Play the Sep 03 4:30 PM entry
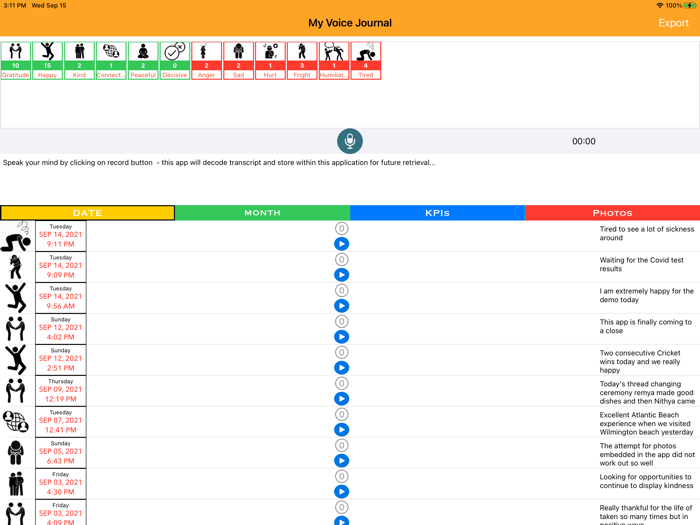Viewport: 700px width, 525px height. (342, 492)
